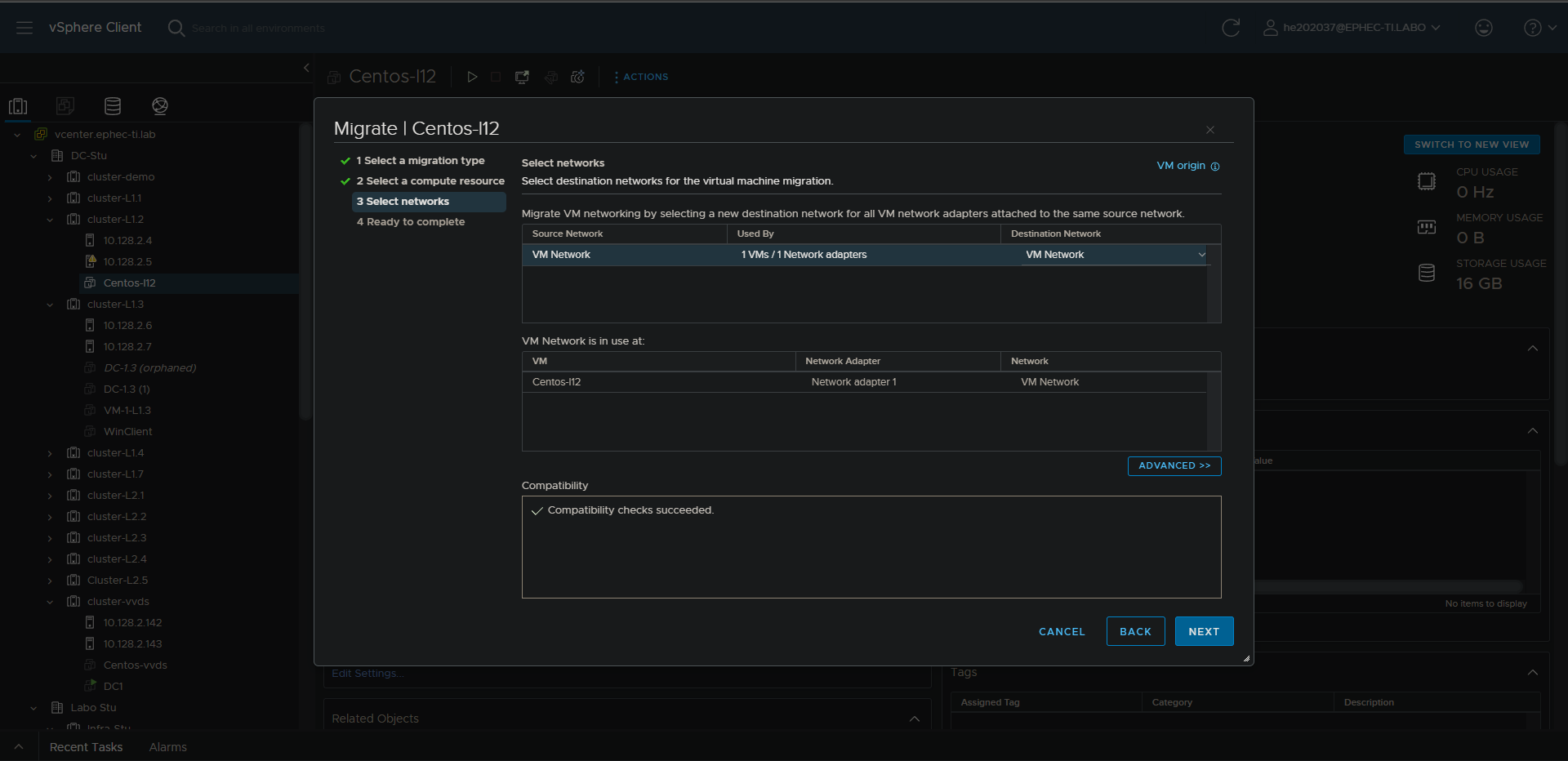Open the Destination Network dropdown
This screenshot has width=1568, height=761.
tap(1115, 255)
